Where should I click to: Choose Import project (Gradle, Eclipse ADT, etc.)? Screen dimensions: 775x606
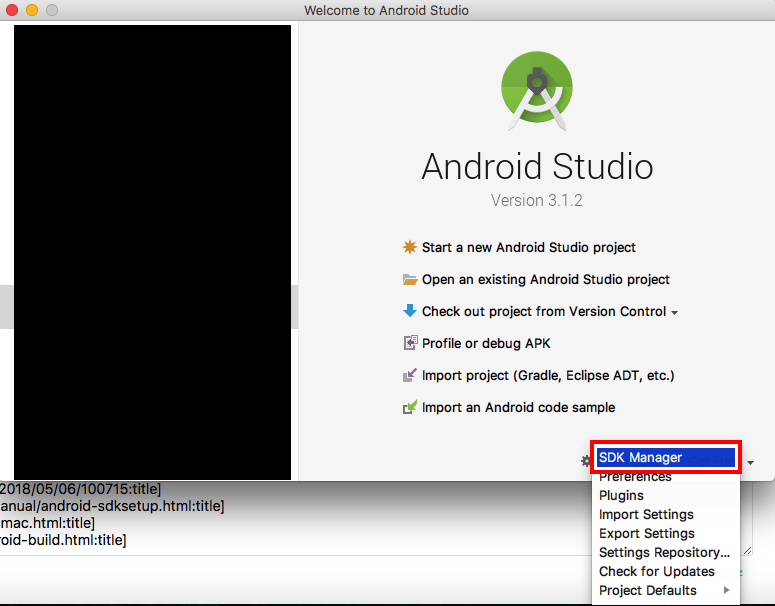548,376
